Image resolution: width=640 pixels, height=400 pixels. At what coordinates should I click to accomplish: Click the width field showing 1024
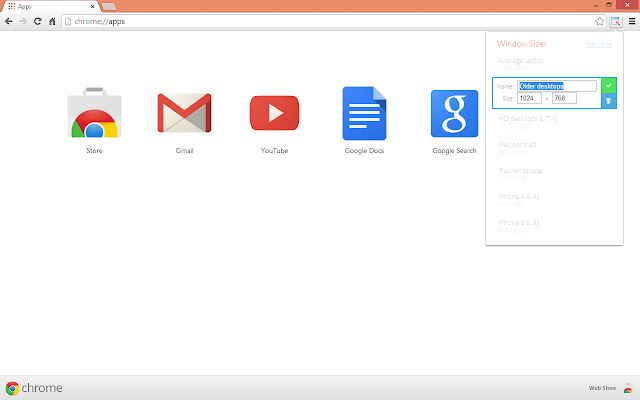coord(529,98)
